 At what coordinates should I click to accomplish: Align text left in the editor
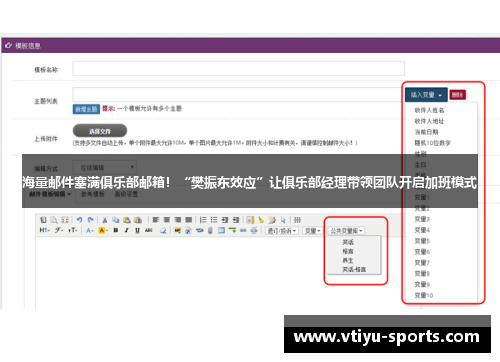[156, 220]
